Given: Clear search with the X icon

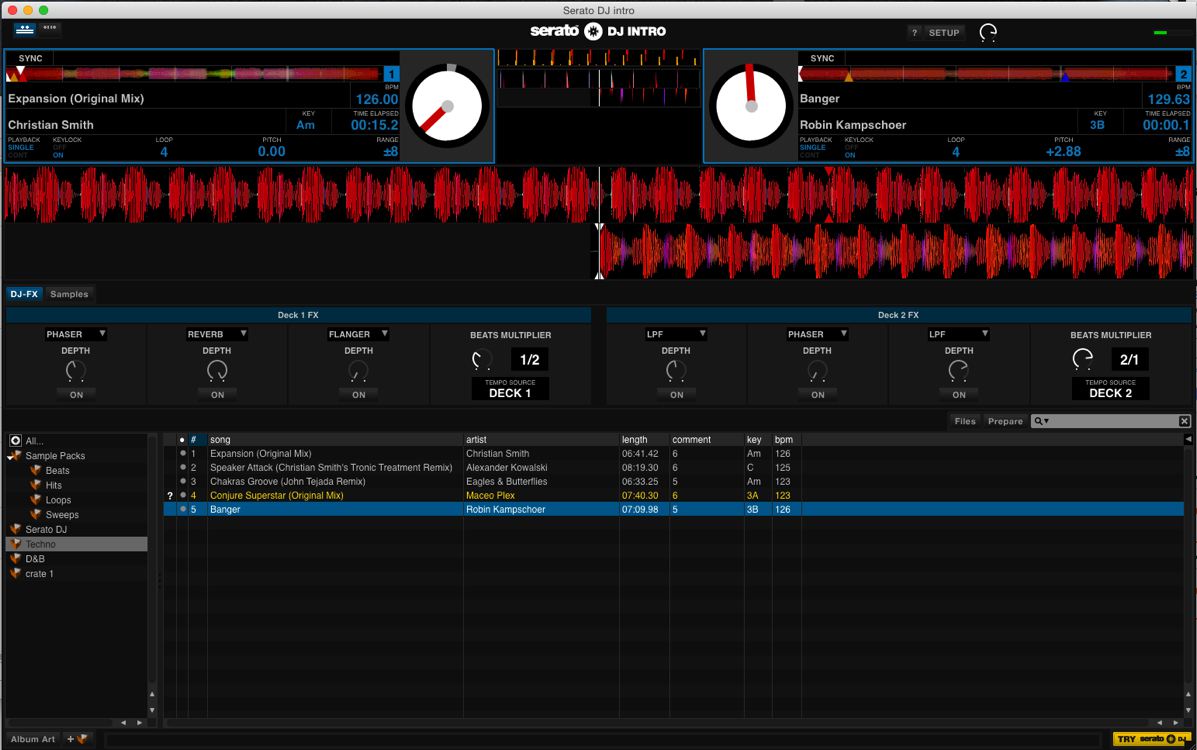Looking at the screenshot, I should 1184,421.
